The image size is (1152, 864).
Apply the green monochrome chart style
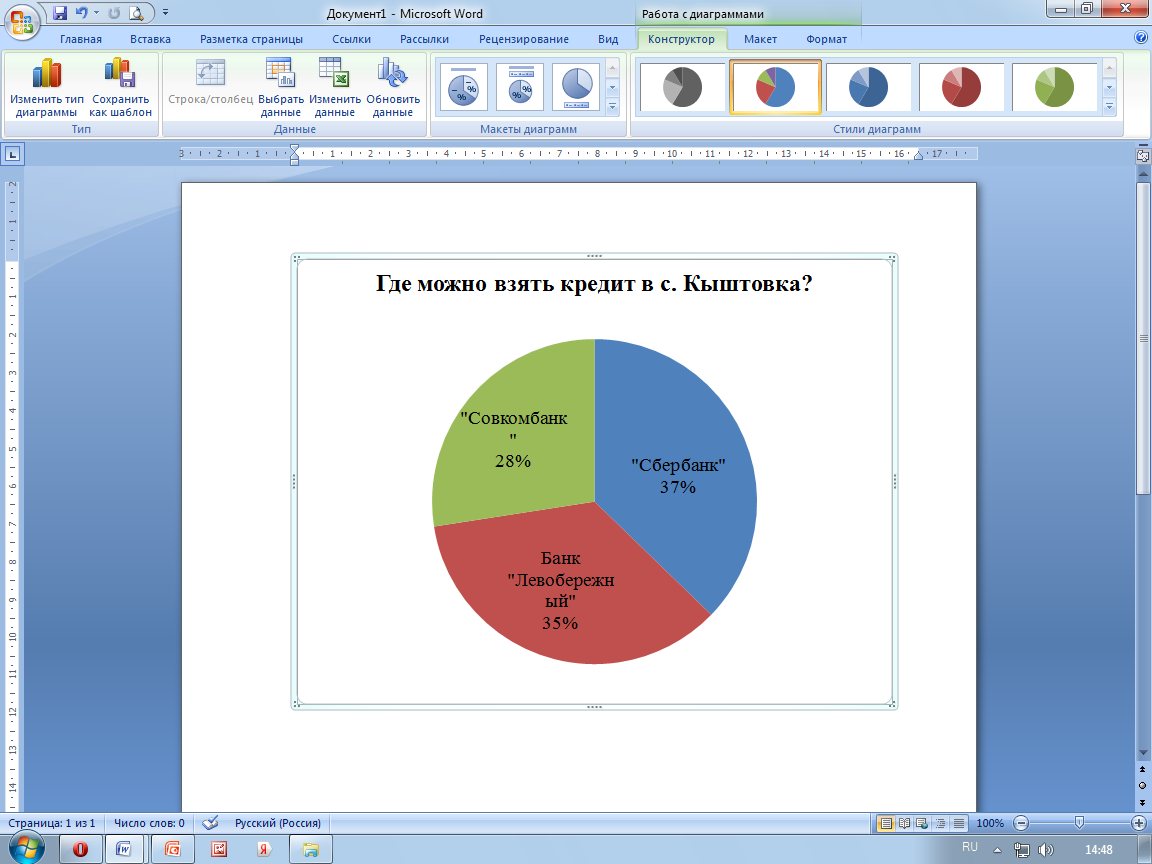1054,87
